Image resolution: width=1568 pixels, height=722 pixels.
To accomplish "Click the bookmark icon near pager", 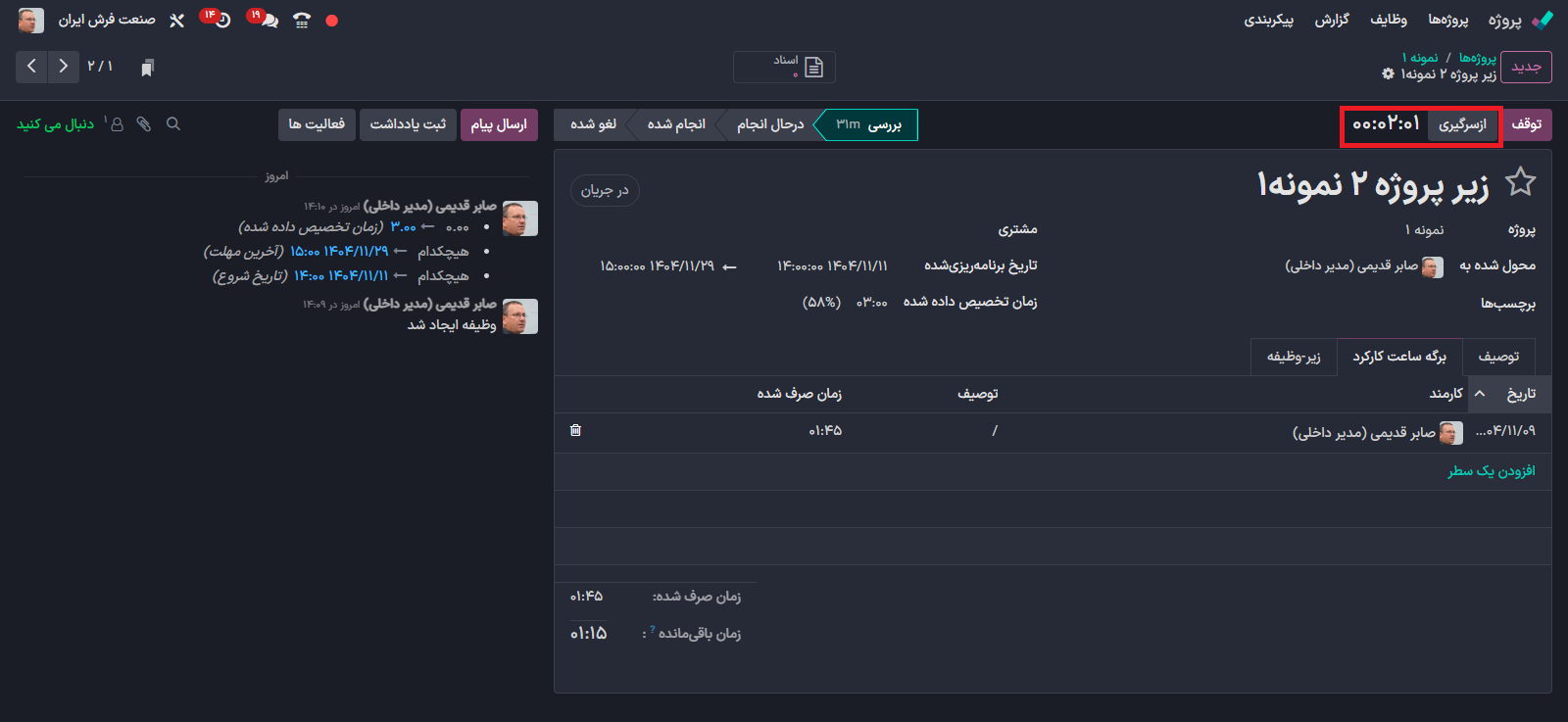I will (147, 67).
